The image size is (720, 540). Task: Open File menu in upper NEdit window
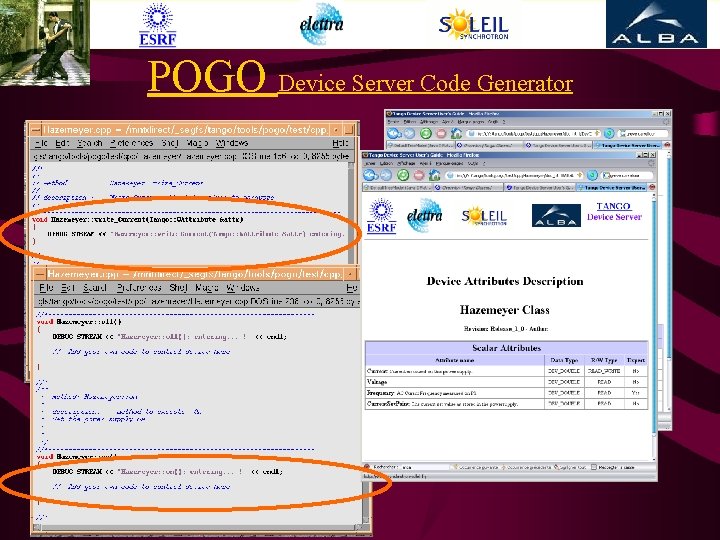pos(41,143)
